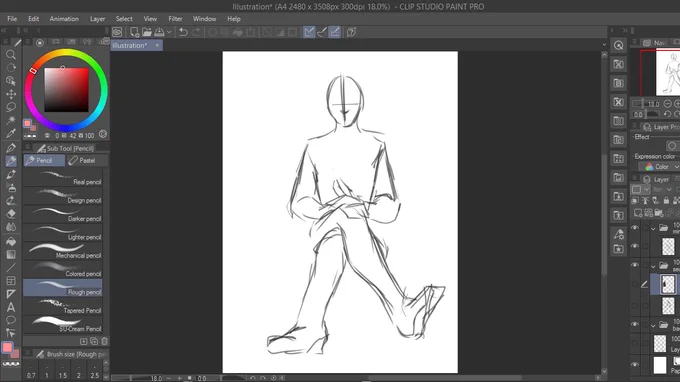The width and height of the screenshot is (680, 382).
Task: Toggle visibility of the Paper layer
Action: tap(635, 365)
